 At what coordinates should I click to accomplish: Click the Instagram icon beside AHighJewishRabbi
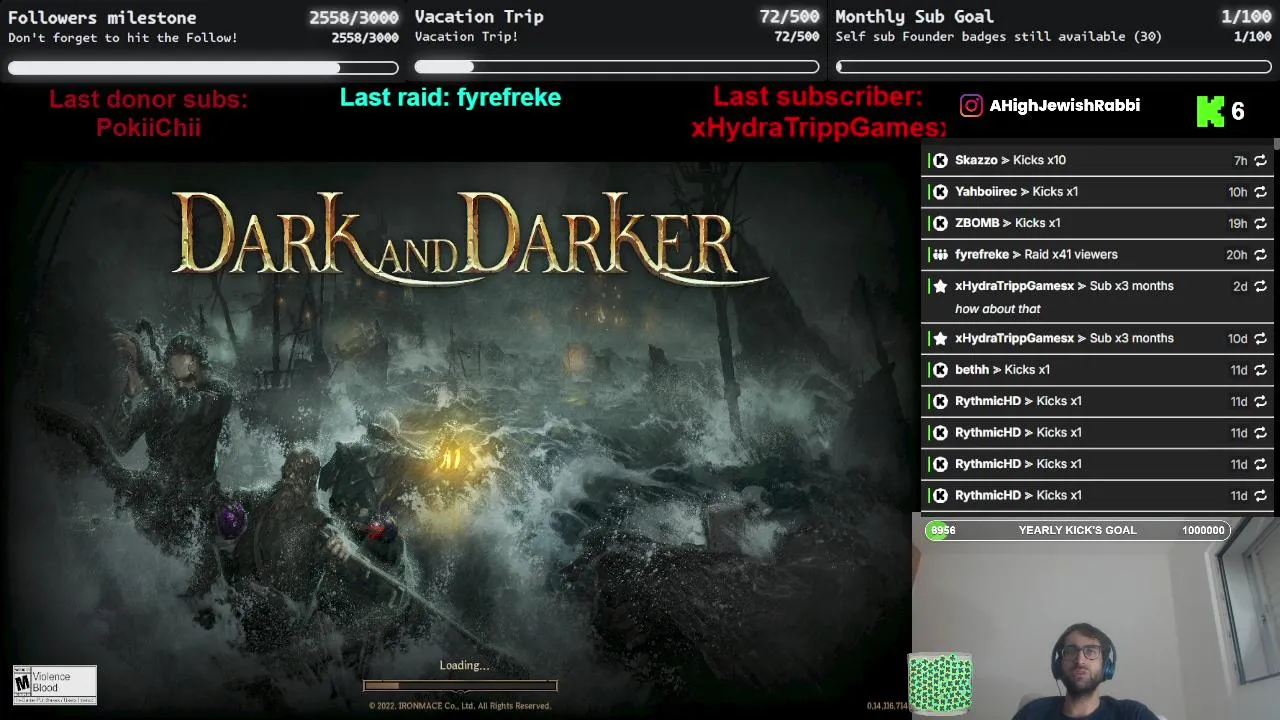[x=971, y=105]
